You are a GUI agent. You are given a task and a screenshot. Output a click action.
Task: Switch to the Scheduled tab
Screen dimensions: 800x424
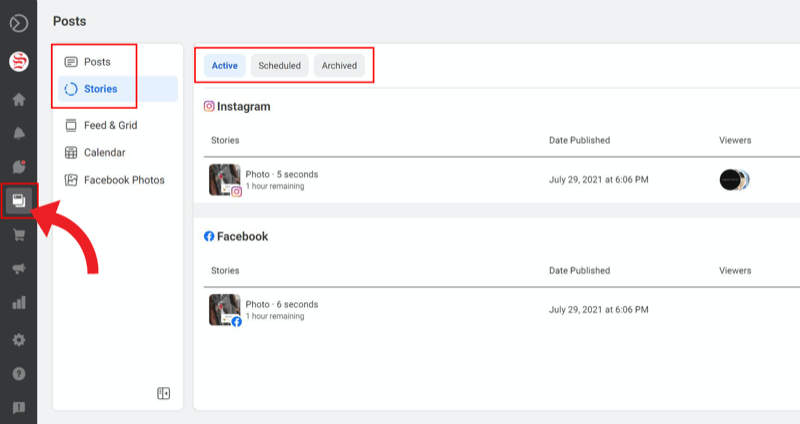coord(279,66)
